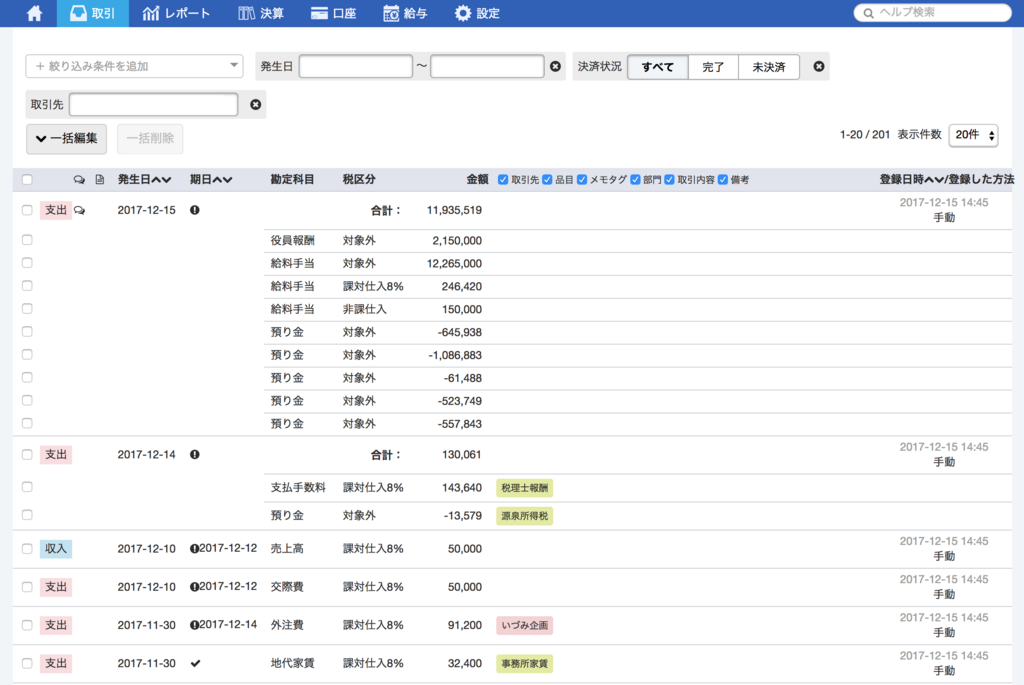1024x685 pixels.
Task: Click the 源泉所得税 tag
Action: click(x=524, y=516)
